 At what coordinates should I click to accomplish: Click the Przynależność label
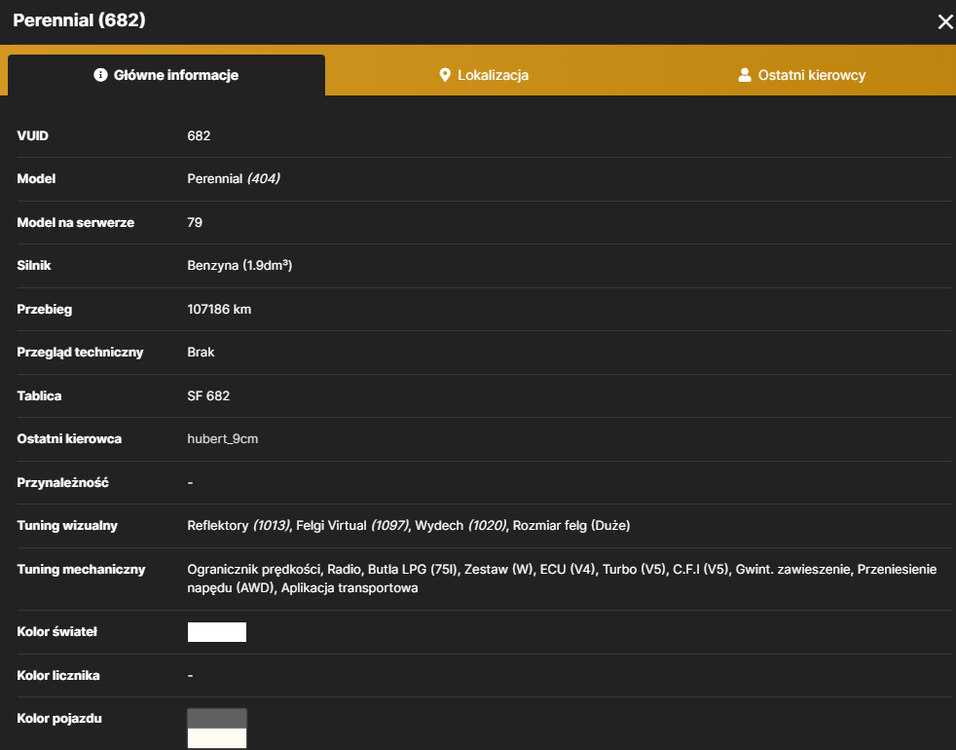63,482
